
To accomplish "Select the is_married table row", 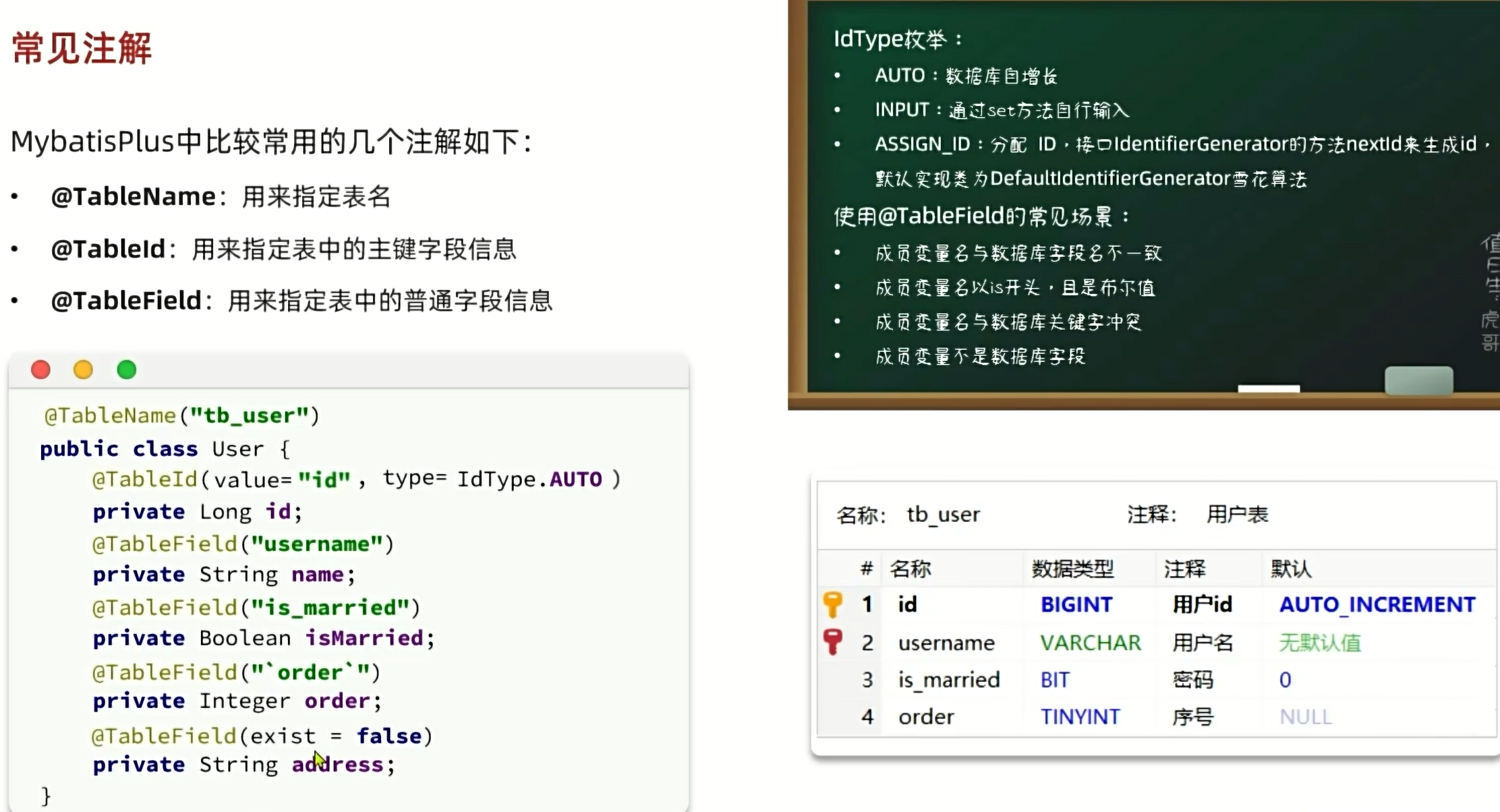I will (x=948, y=680).
